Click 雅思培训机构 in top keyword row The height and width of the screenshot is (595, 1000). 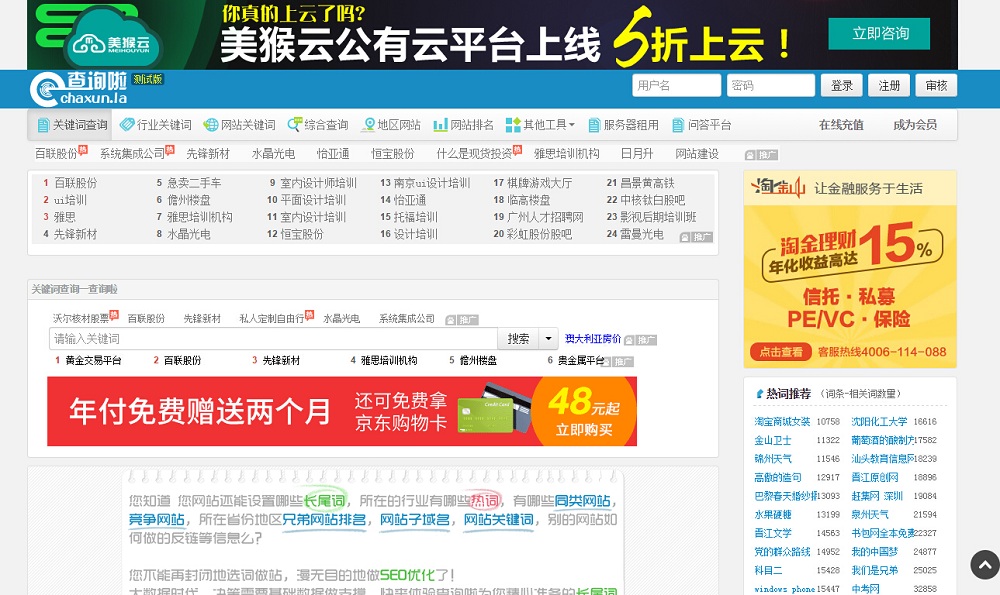pos(566,154)
